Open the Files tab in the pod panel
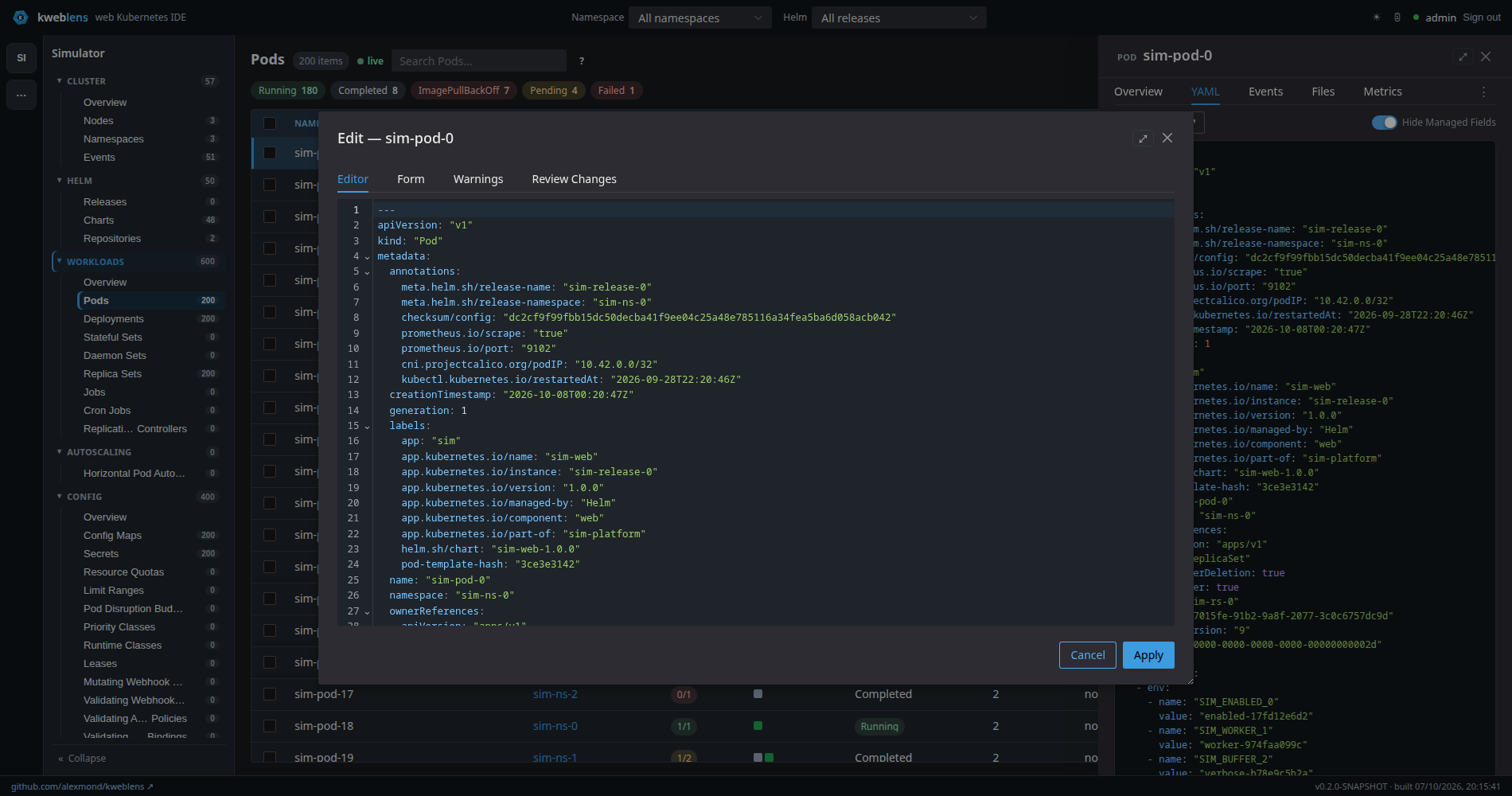This screenshot has height=796, width=1512. [x=1323, y=92]
